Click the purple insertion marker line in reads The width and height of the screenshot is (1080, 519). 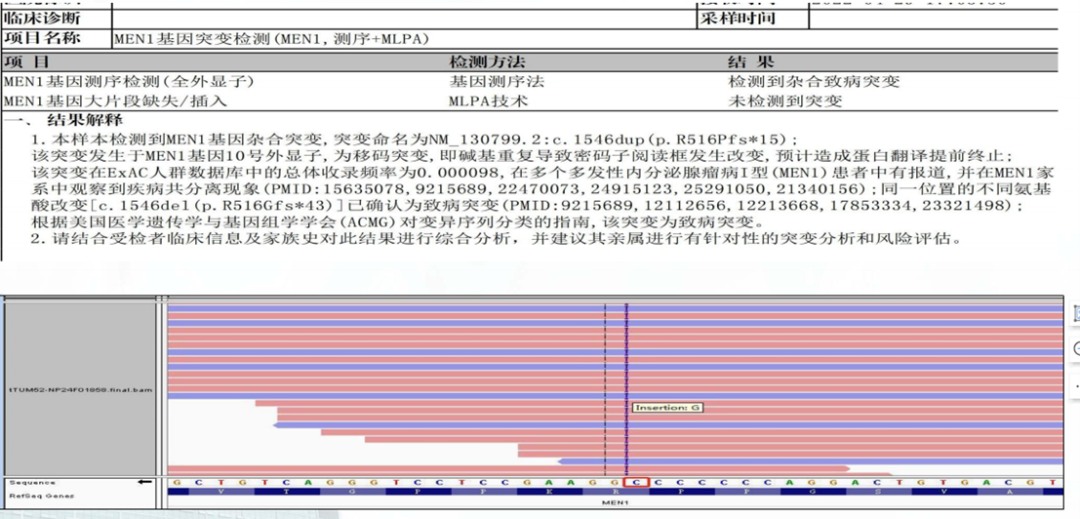(626, 380)
